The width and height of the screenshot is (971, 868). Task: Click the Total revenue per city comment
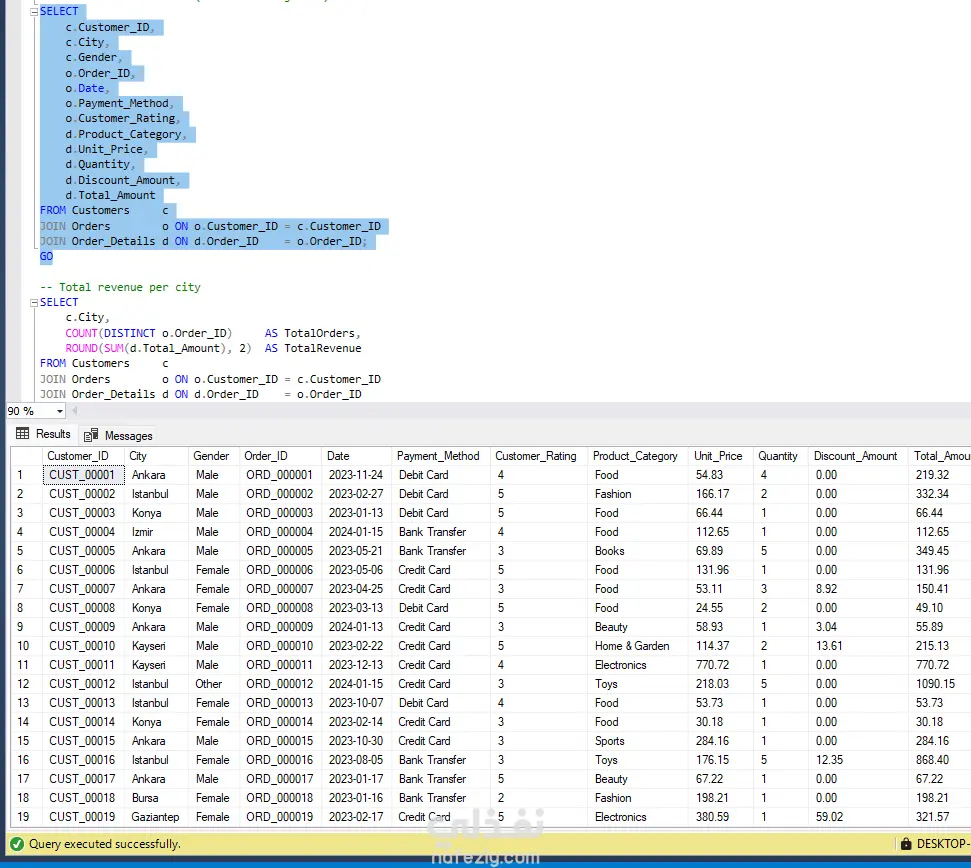coord(121,287)
